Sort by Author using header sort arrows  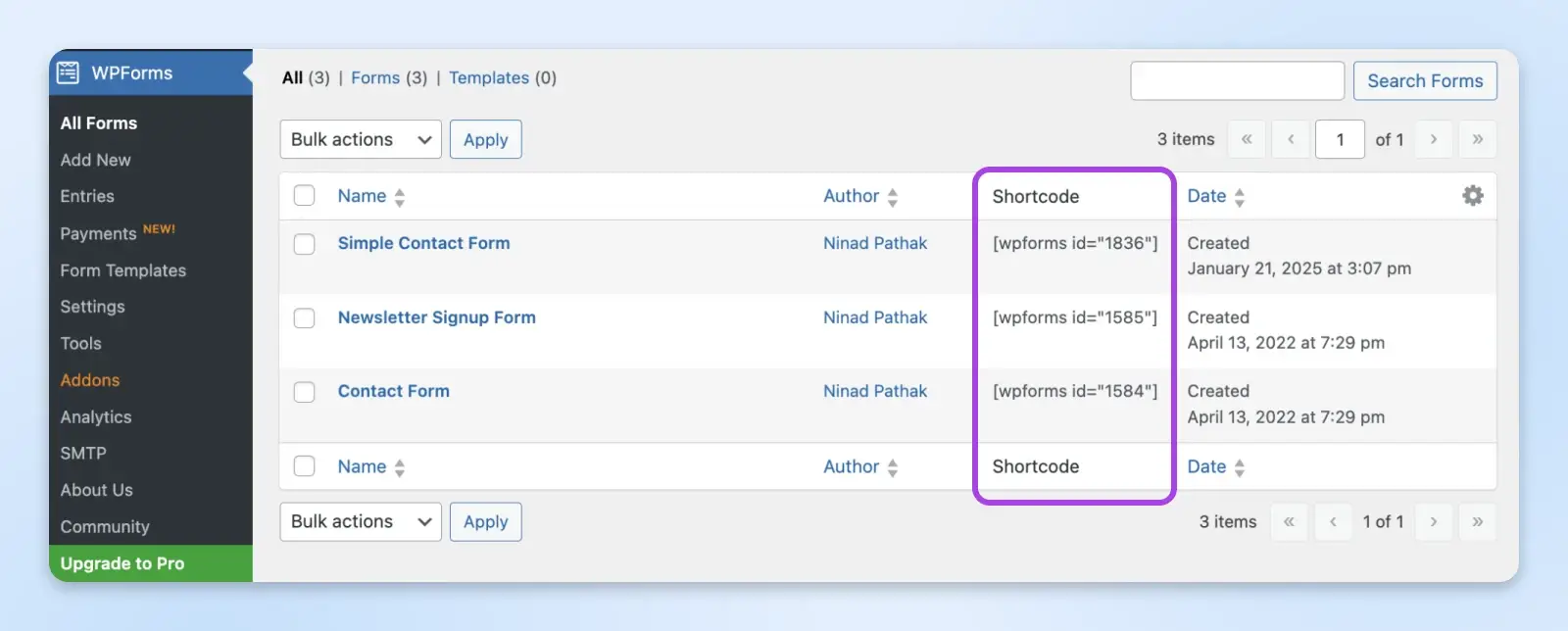tap(892, 197)
